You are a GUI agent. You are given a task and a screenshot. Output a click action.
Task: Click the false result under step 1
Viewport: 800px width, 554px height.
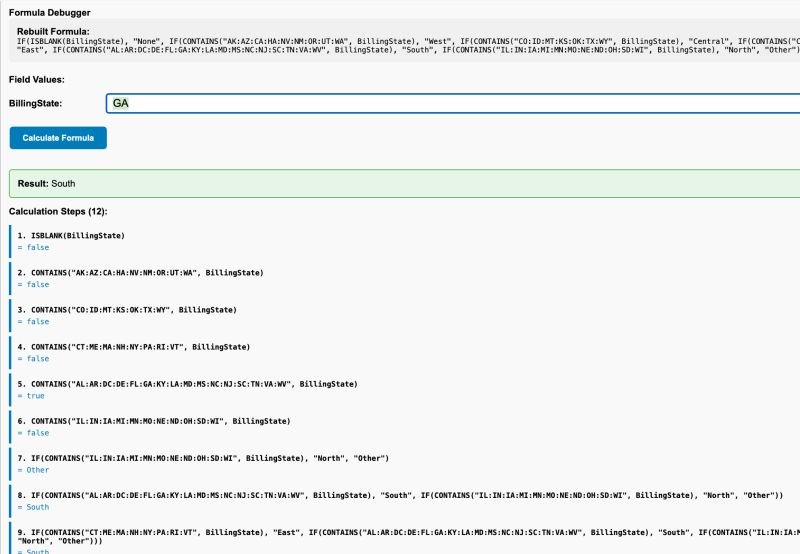coord(34,247)
